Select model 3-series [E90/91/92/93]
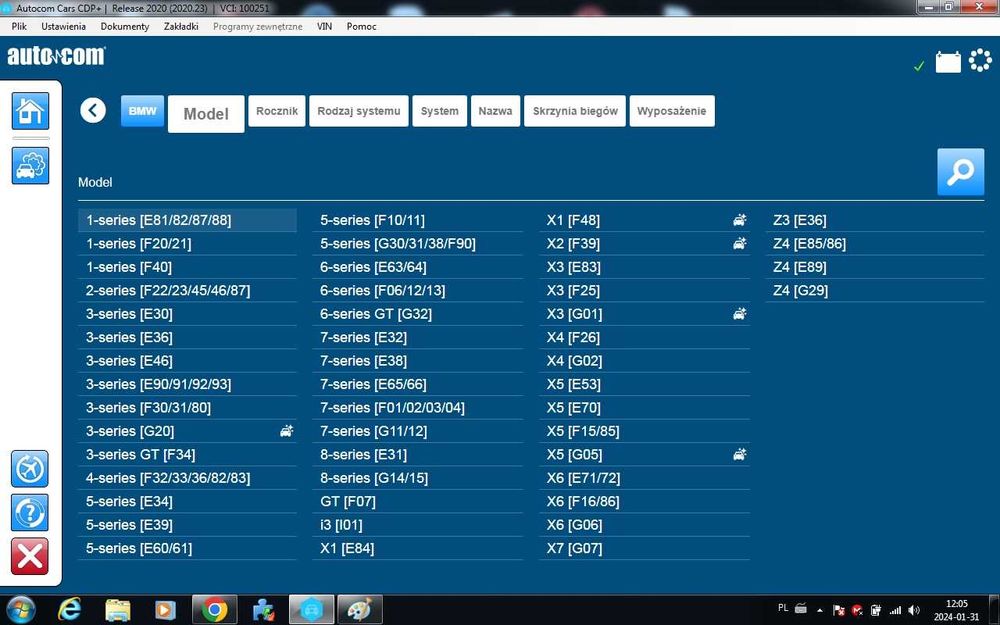 click(188, 384)
